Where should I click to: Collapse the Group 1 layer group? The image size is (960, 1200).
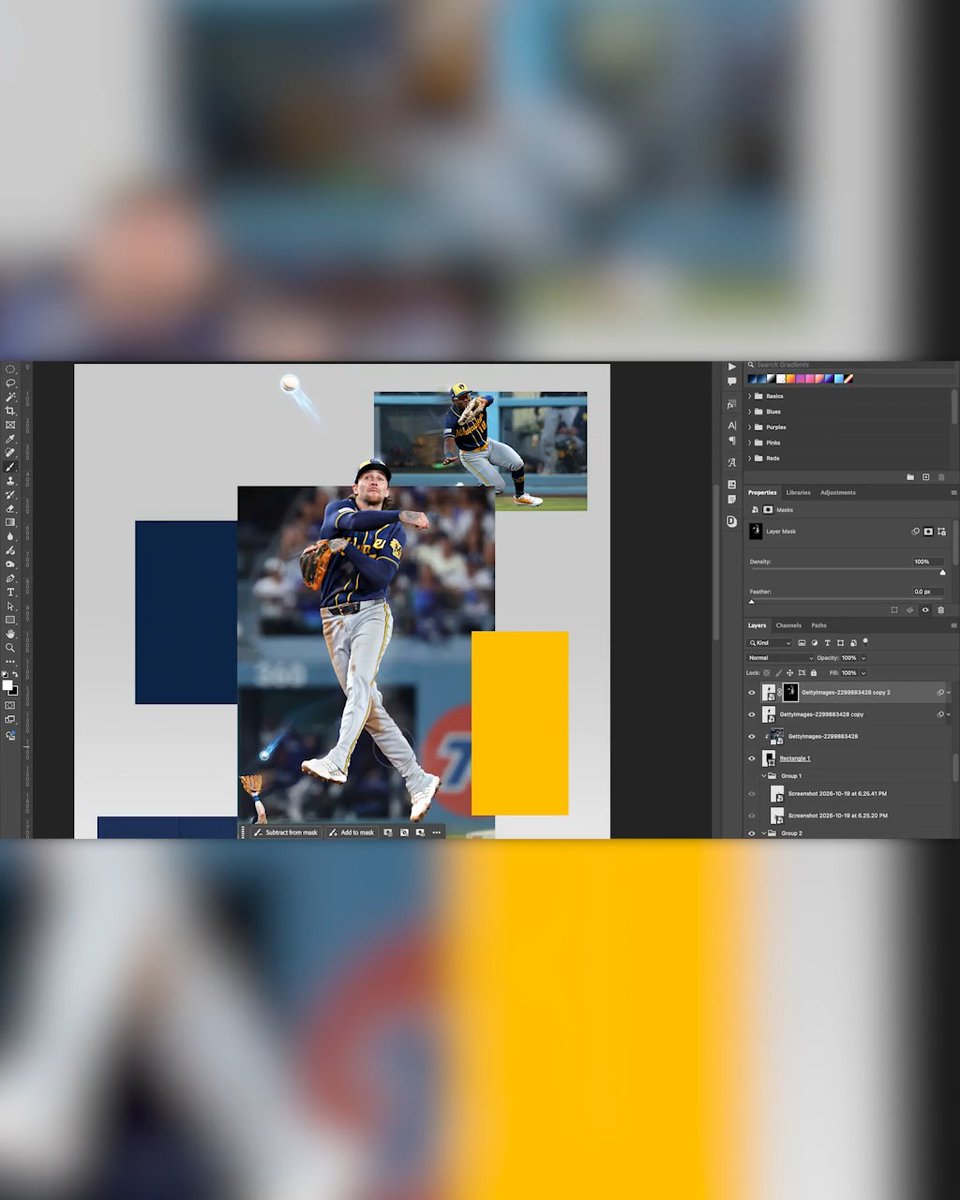tap(762, 775)
